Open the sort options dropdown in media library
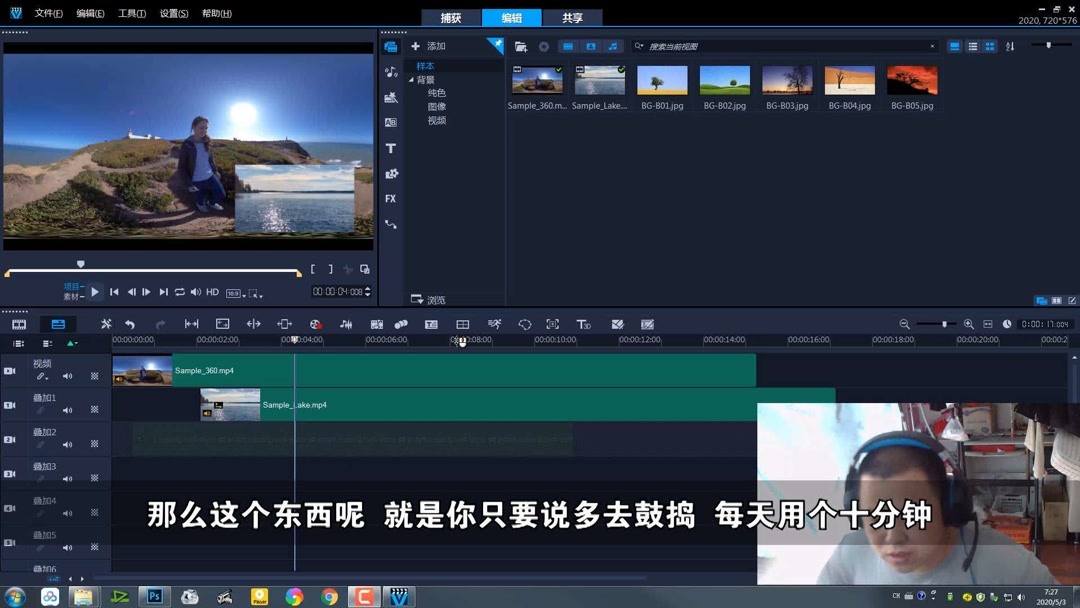The image size is (1080, 608). pos(1010,46)
